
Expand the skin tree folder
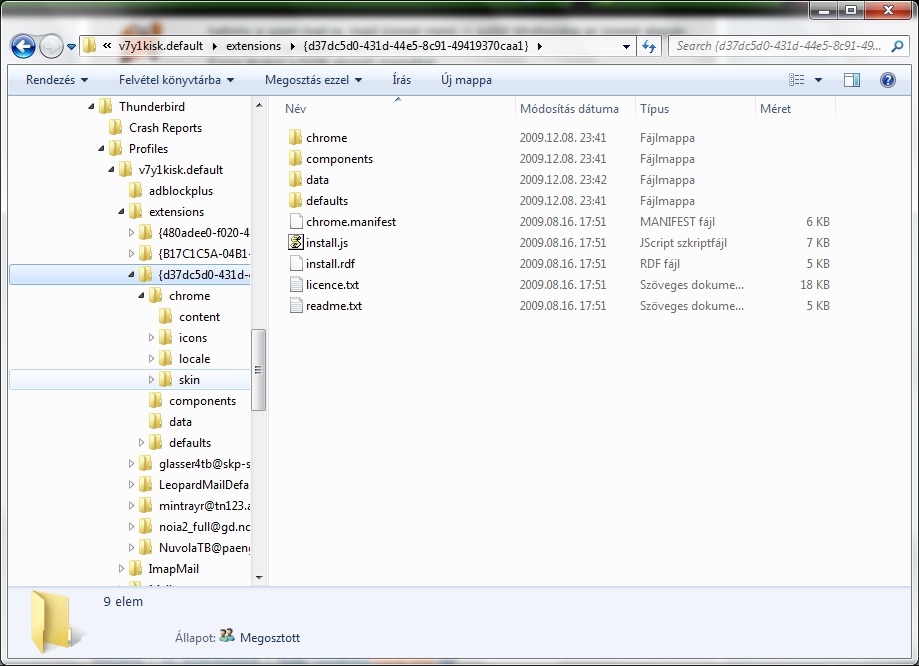click(151, 380)
